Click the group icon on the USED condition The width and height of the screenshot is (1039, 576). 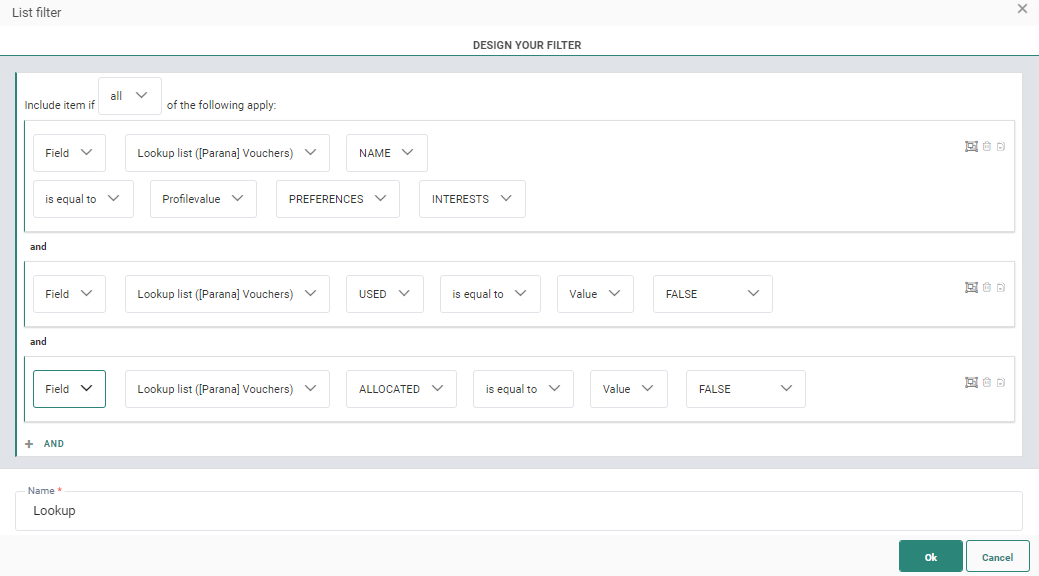[x=970, y=287]
